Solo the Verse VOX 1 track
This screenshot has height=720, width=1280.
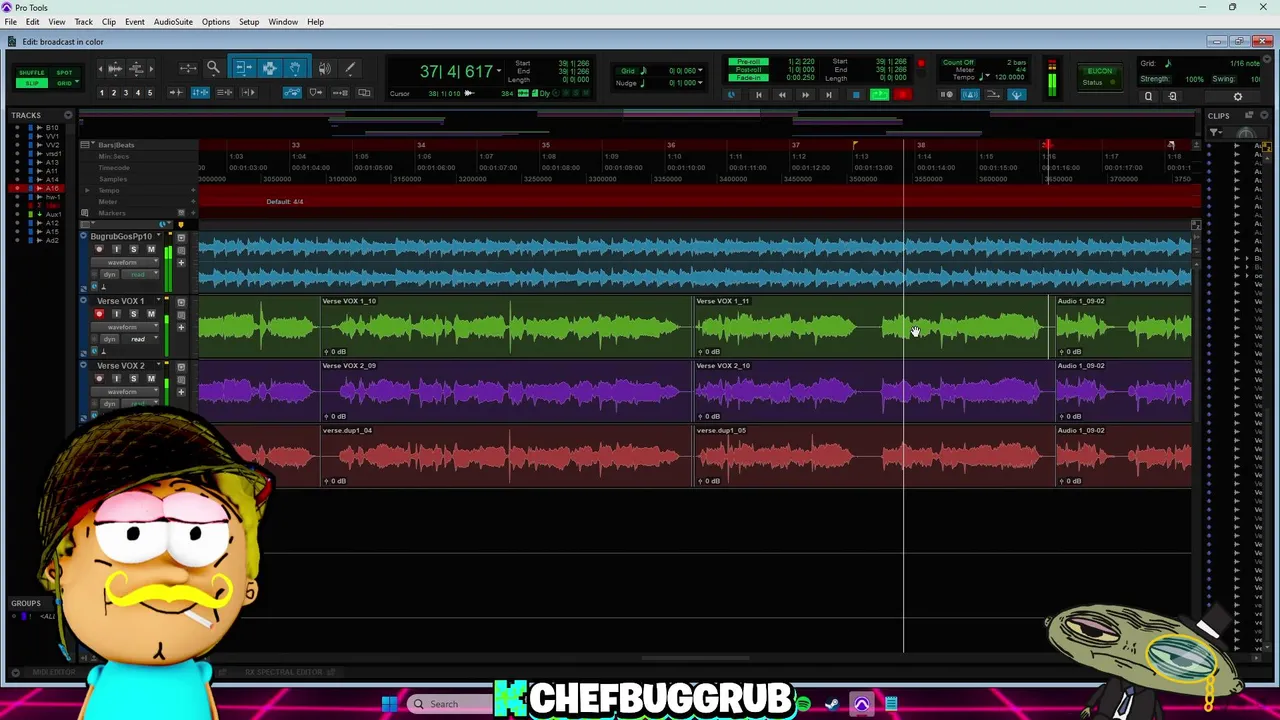(133, 314)
